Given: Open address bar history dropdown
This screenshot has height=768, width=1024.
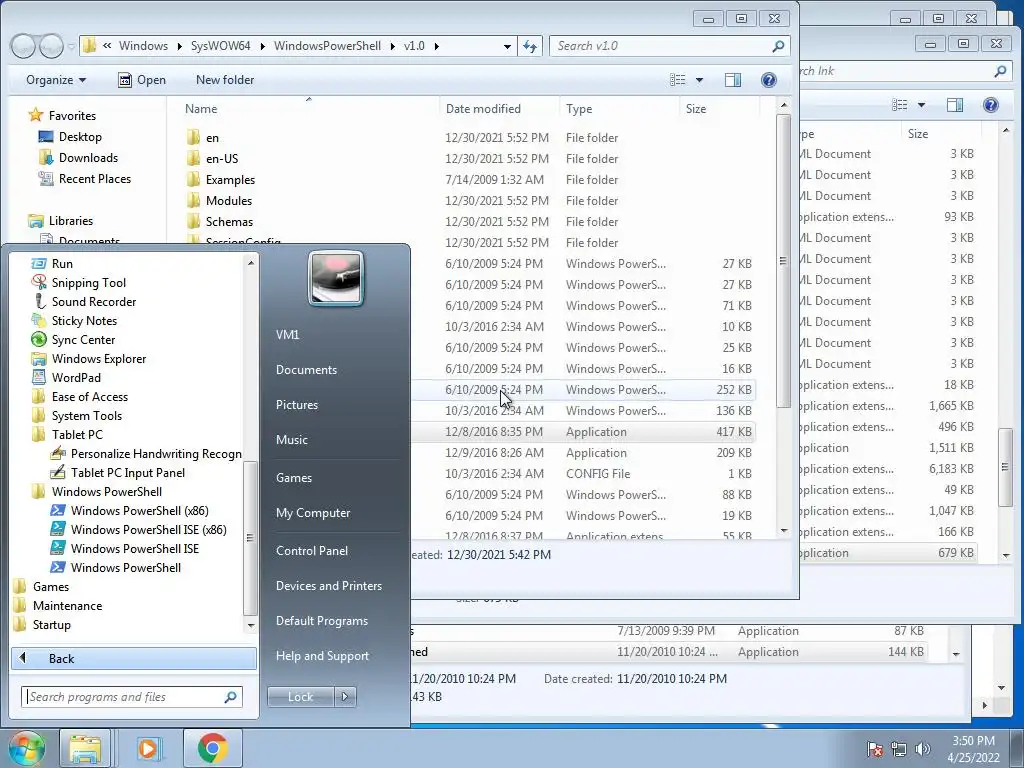Looking at the screenshot, I should click(507, 46).
